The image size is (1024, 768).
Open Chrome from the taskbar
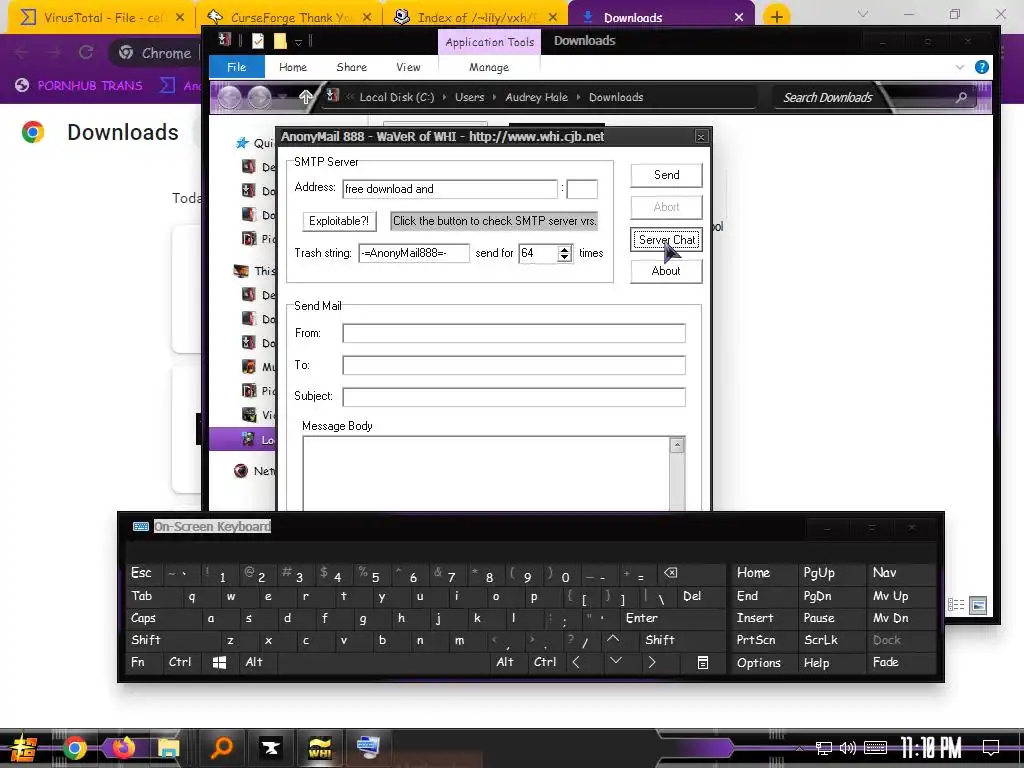(74, 748)
